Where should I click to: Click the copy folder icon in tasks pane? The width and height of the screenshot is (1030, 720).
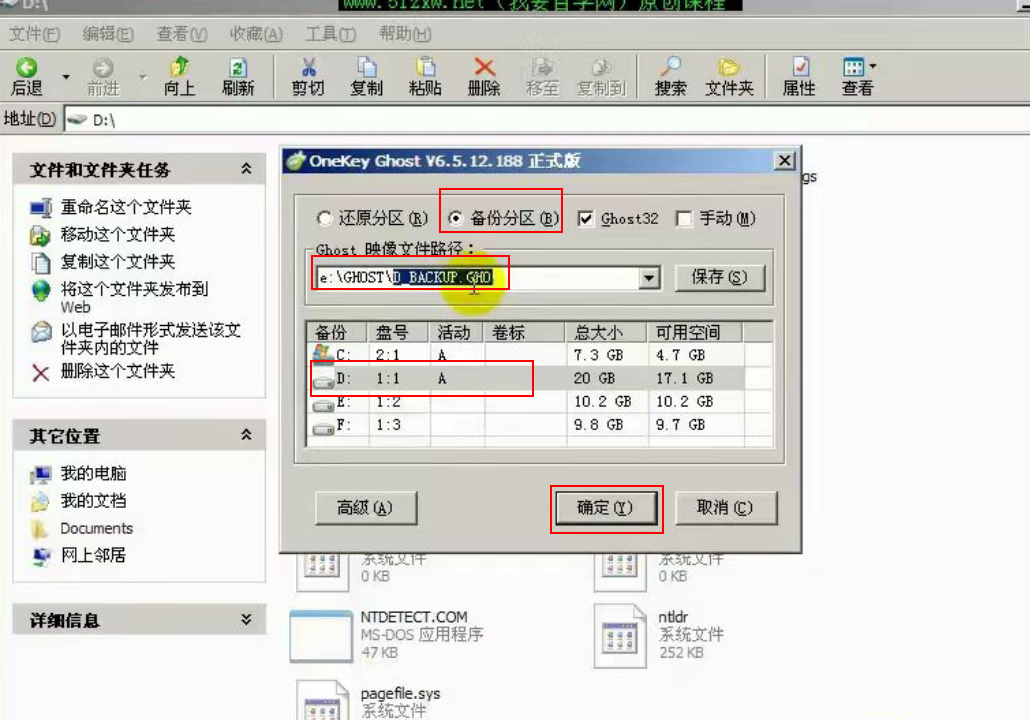point(41,263)
